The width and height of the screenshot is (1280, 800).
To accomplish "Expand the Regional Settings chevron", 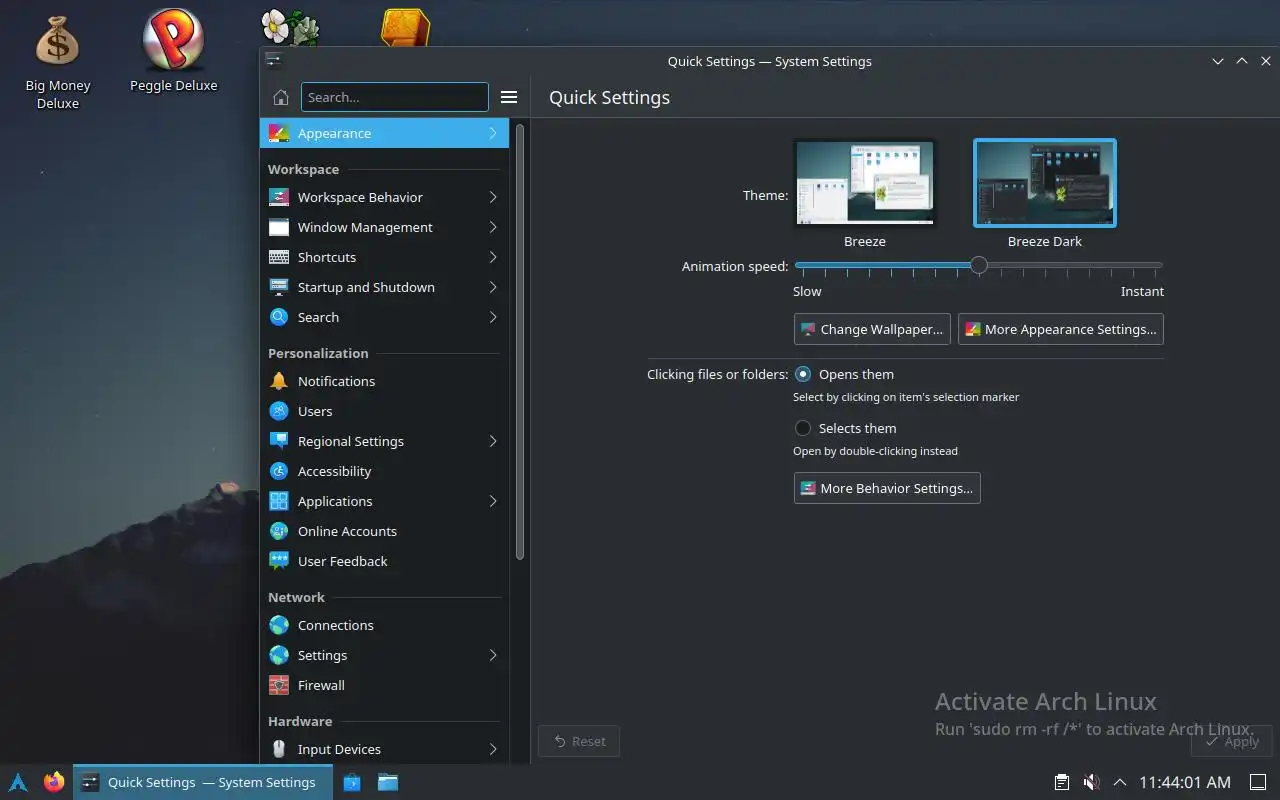I will pos(493,441).
